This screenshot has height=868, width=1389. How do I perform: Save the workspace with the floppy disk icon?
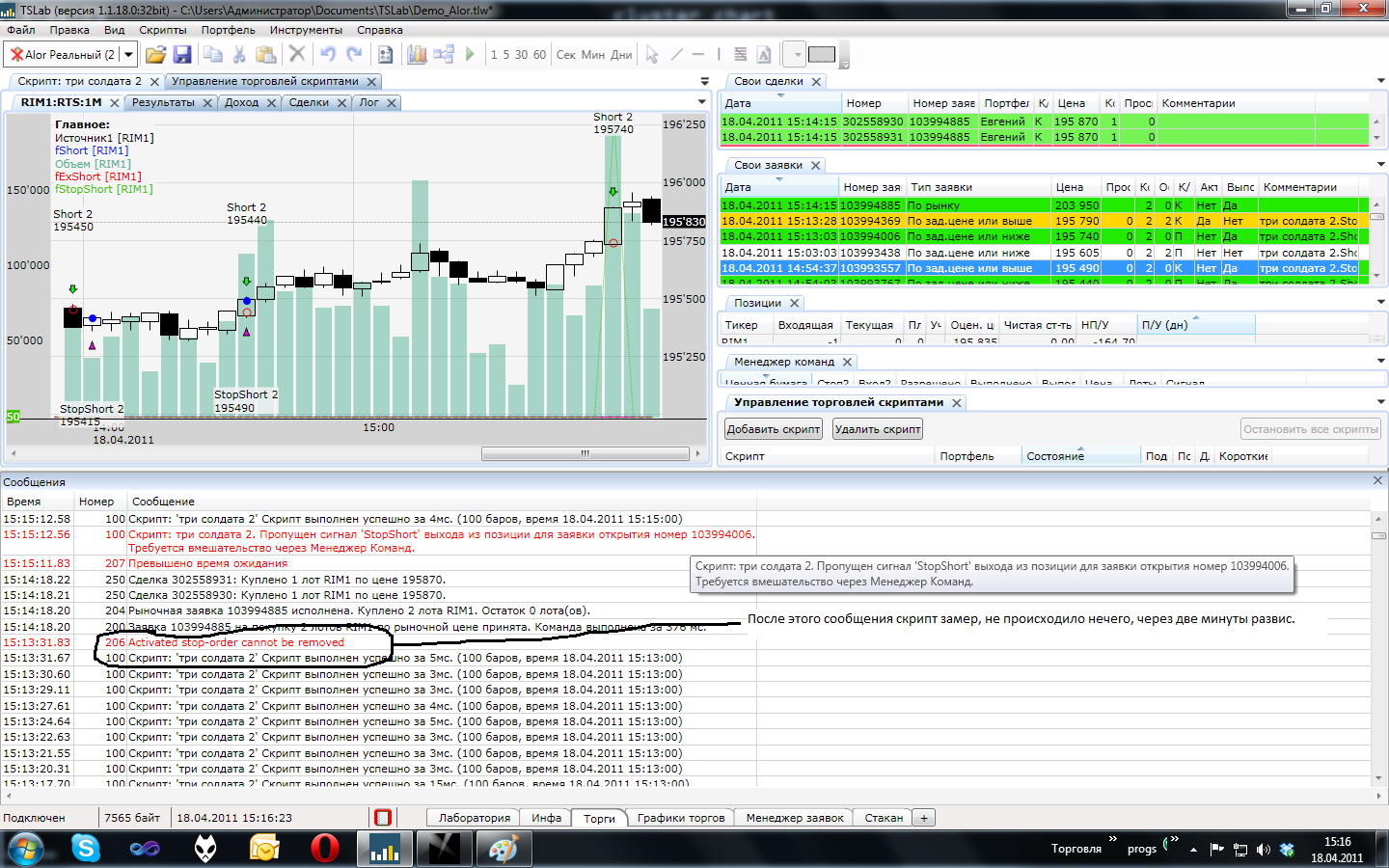point(182,55)
